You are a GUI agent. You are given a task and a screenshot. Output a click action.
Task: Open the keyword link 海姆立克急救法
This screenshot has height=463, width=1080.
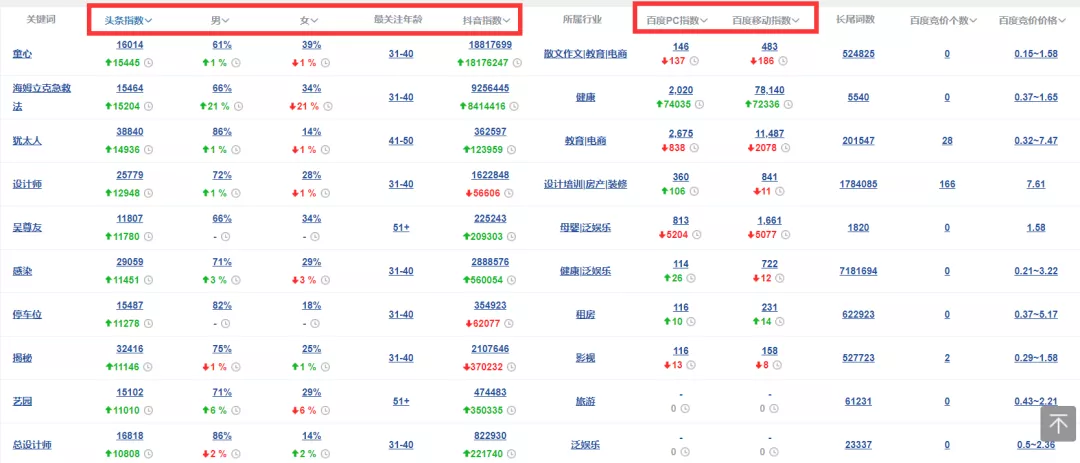click(42, 97)
